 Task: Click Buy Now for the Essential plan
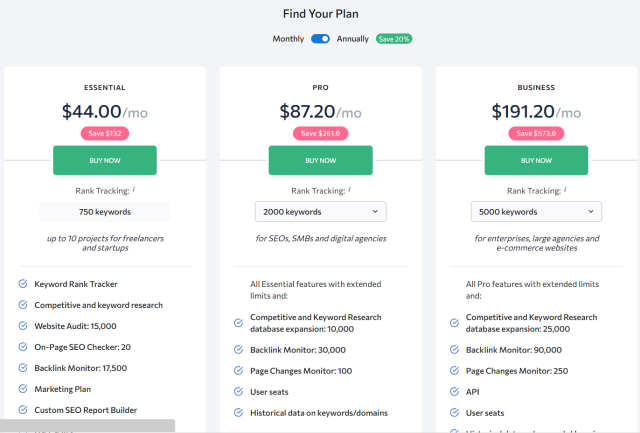[105, 160]
